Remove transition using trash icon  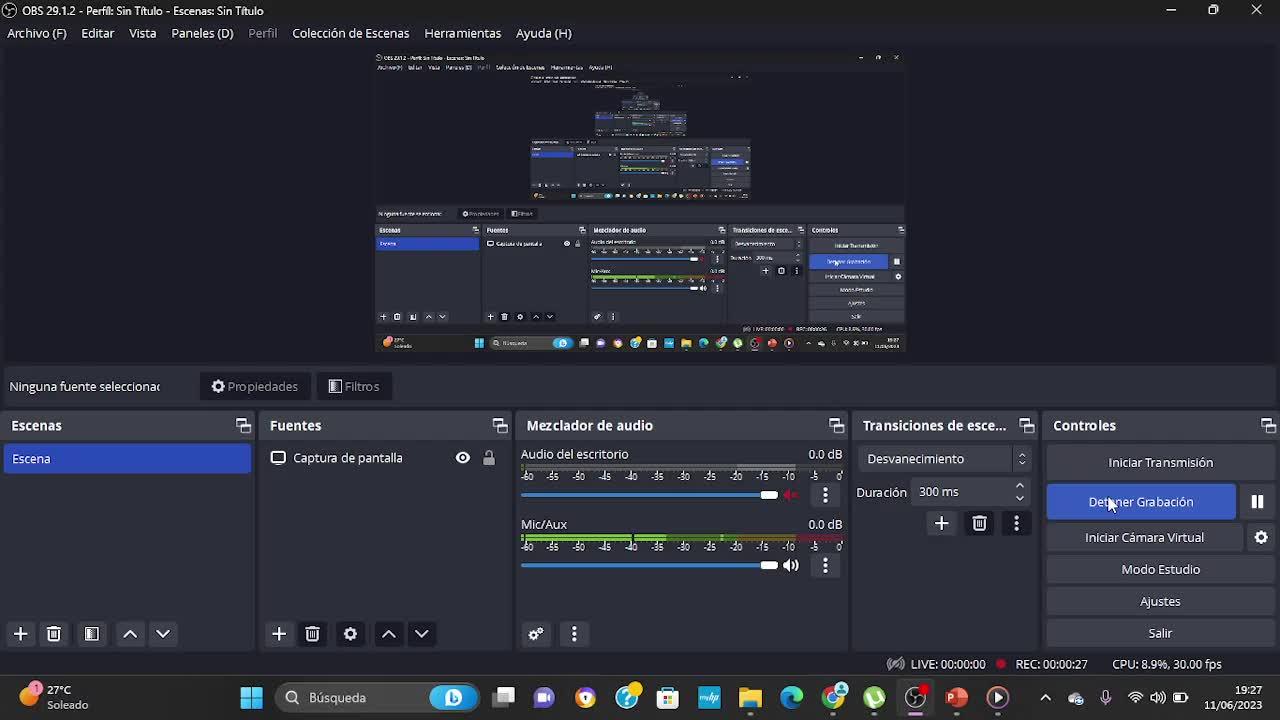click(979, 523)
